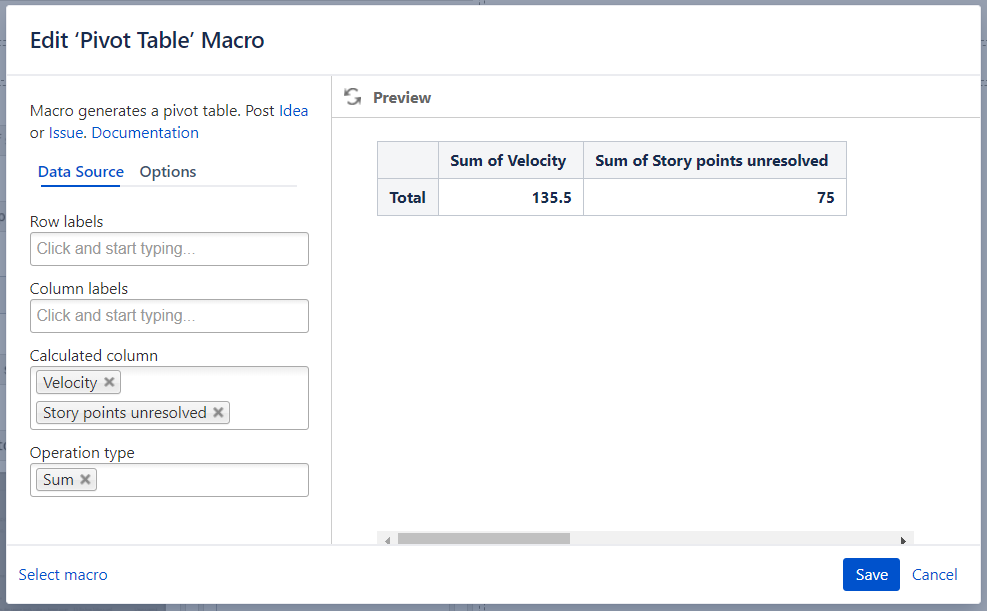Open the Documentation link
This screenshot has height=611, width=987.
[145, 133]
